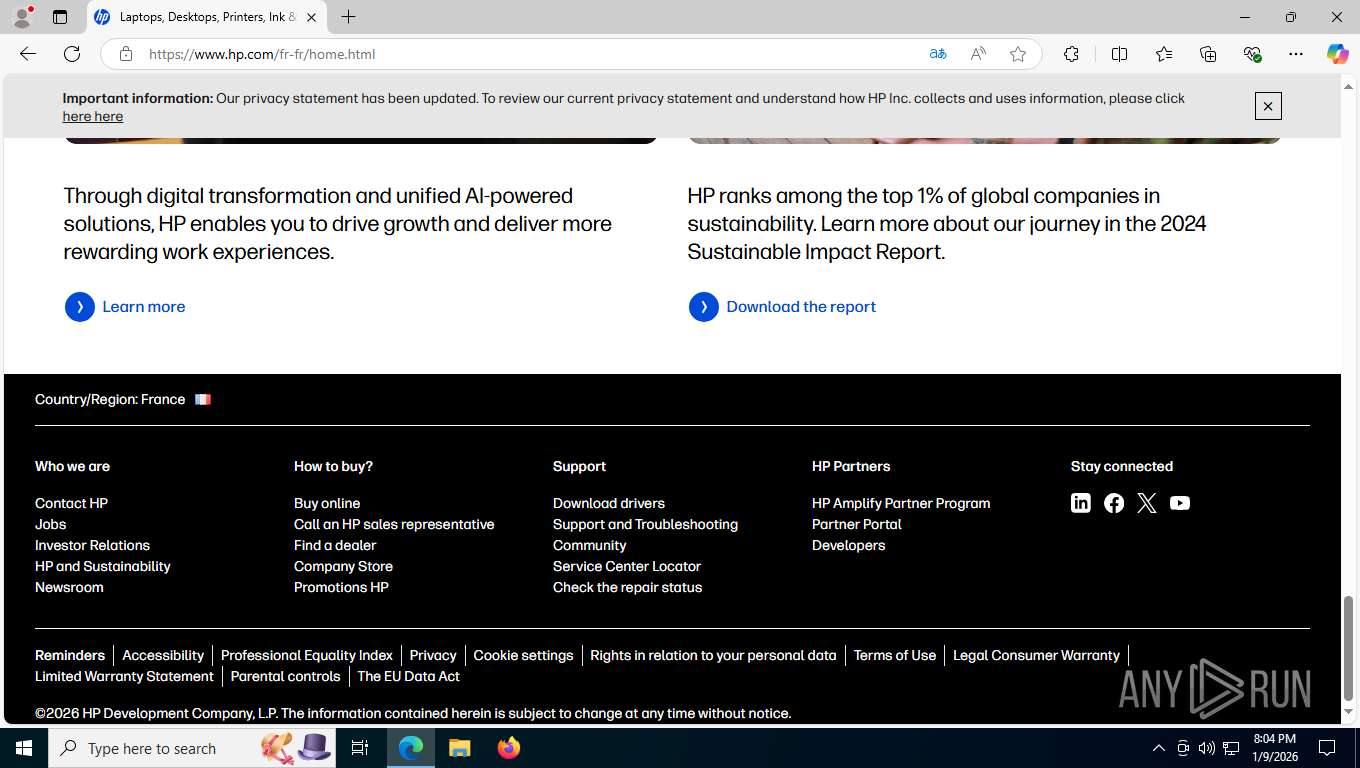
Task: Open HP LinkedIn page icon
Action: click(1081, 503)
